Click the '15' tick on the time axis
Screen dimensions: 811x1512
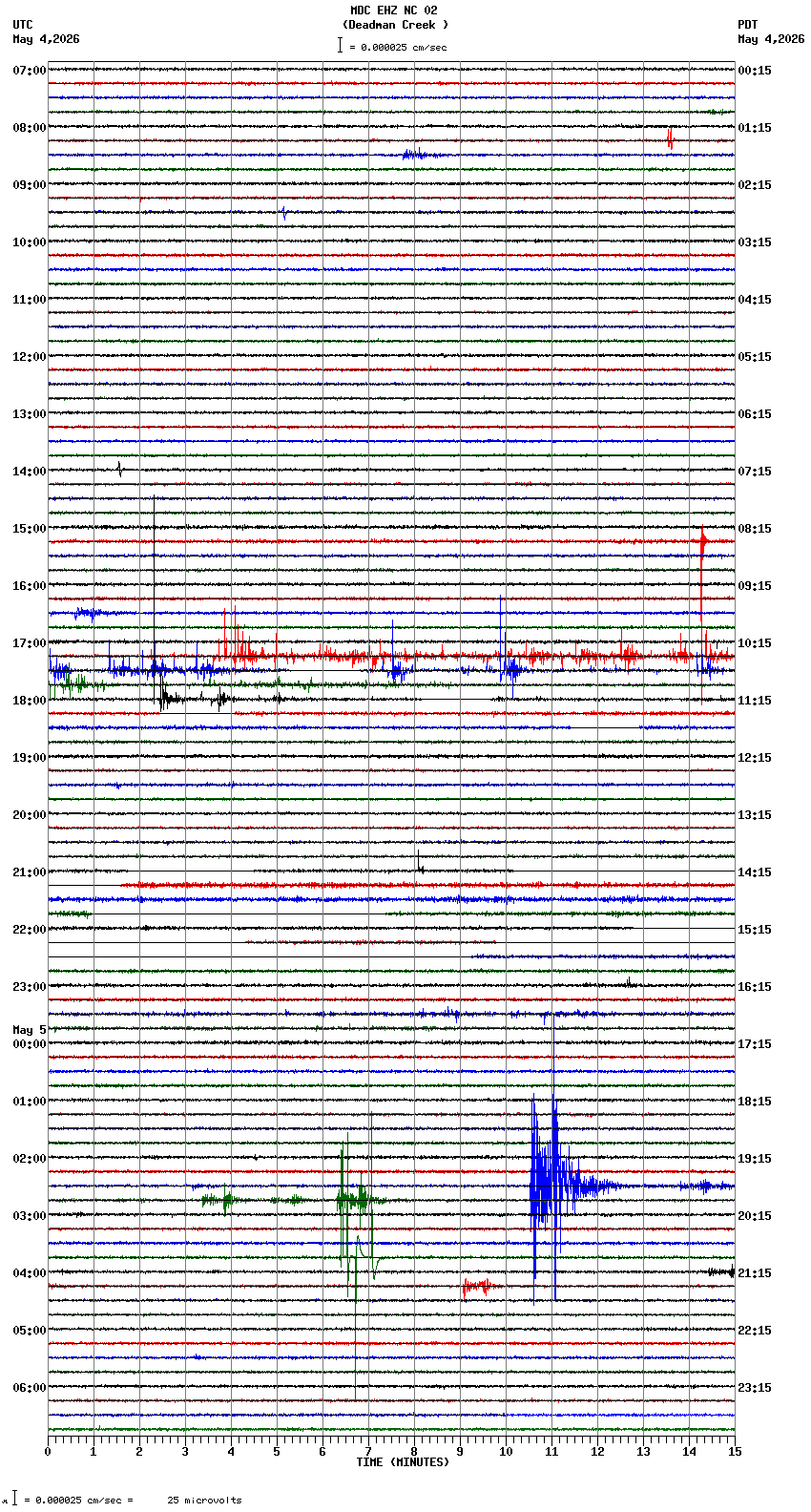click(735, 1451)
